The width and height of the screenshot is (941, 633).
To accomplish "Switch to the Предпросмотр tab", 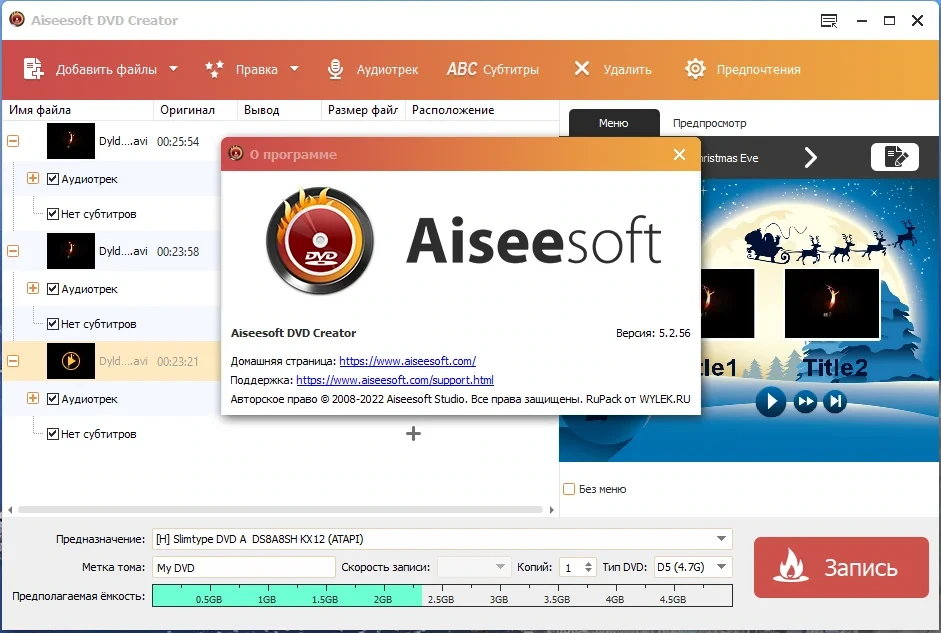I will pyautogui.click(x=709, y=123).
